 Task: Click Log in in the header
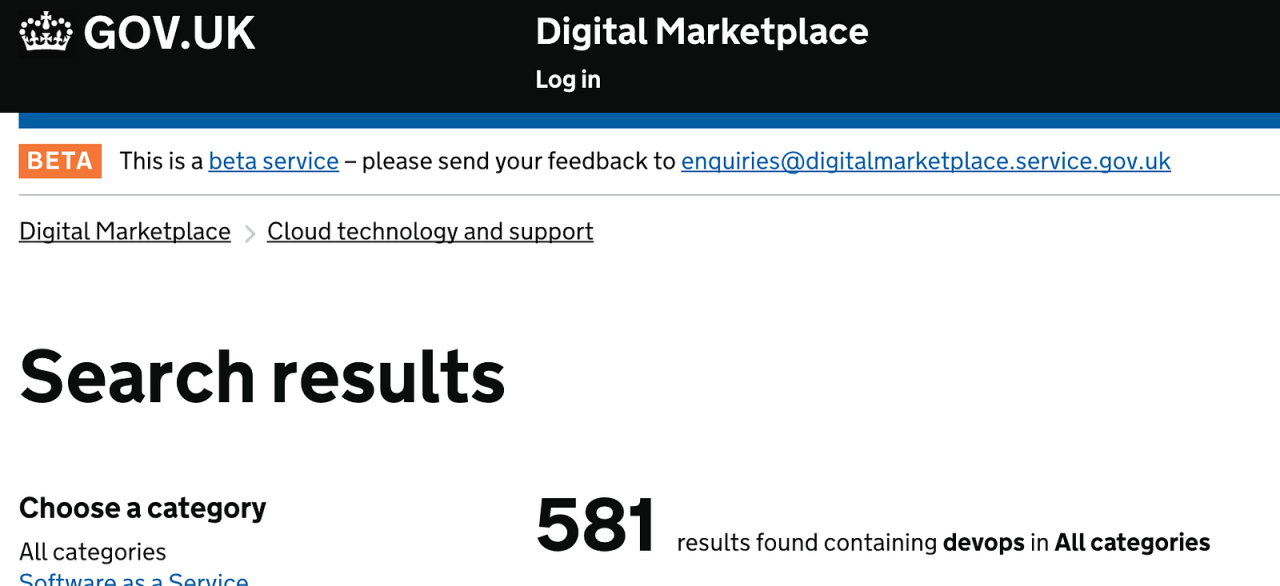[568, 79]
